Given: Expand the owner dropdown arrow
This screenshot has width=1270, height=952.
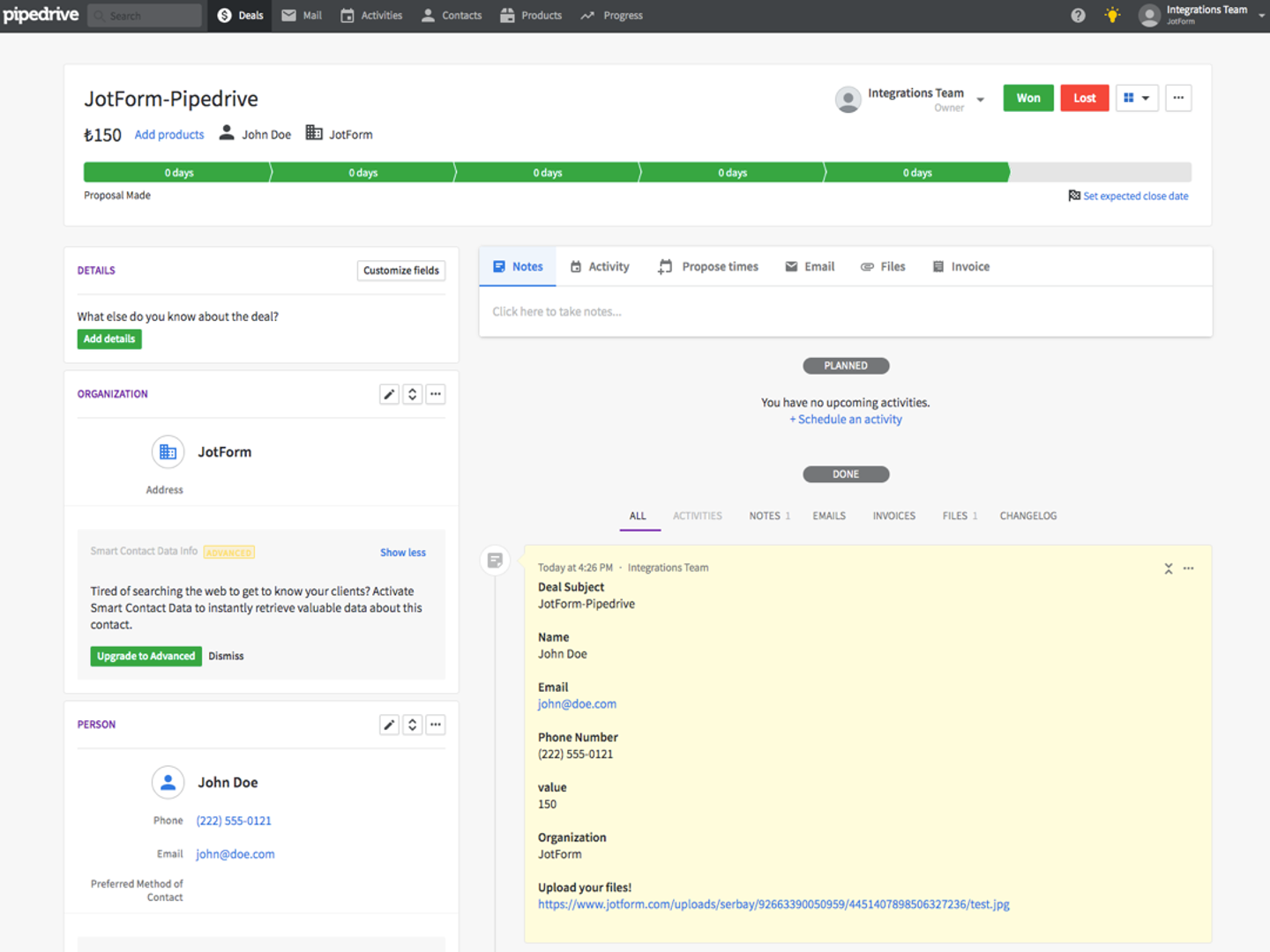Looking at the screenshot, I should (x=980, y=100).
